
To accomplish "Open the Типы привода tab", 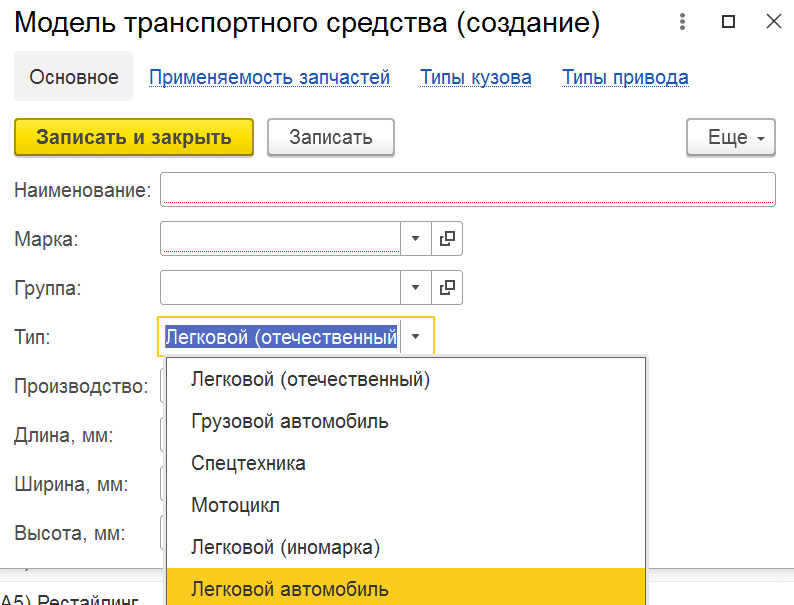I will click(x=625, y=77).
